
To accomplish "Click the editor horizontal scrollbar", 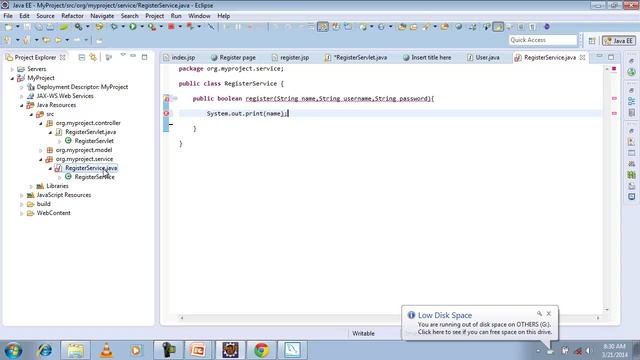I will tap(389, 318).
